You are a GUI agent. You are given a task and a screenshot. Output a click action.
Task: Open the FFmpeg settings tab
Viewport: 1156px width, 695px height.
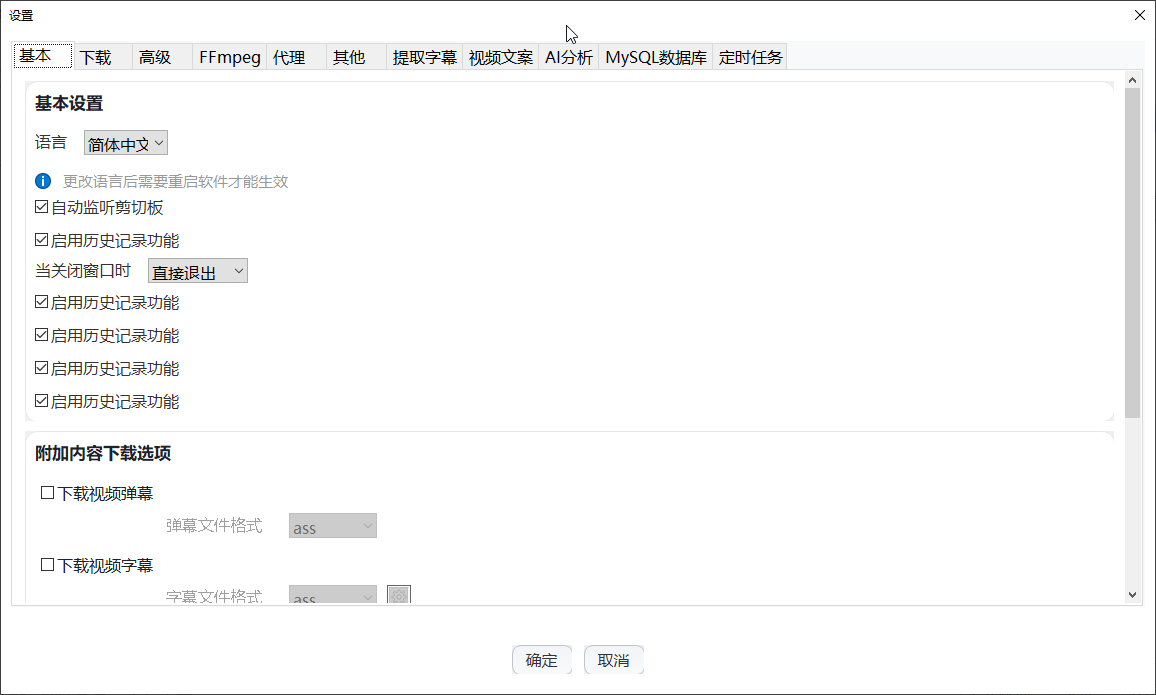[229, 57]
